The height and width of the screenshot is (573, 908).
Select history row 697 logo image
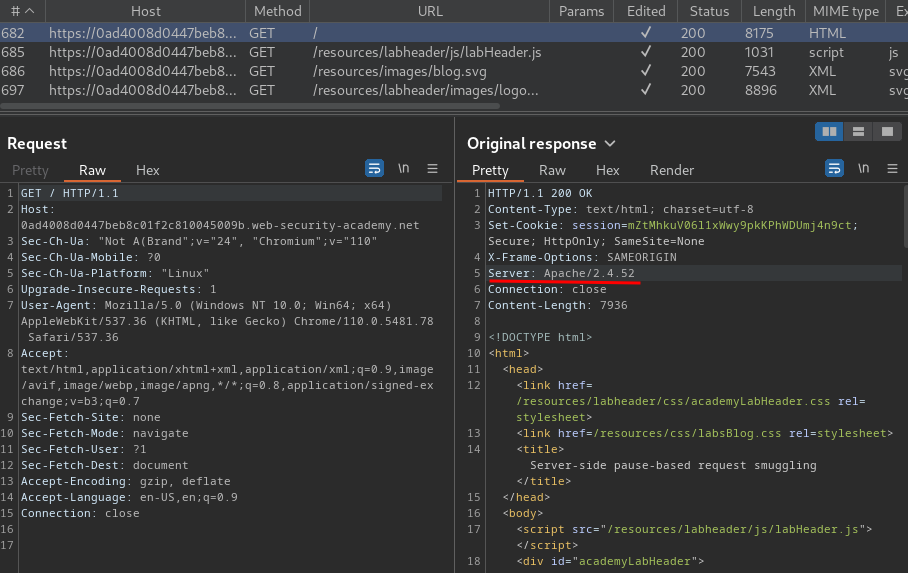click(454, 90)
